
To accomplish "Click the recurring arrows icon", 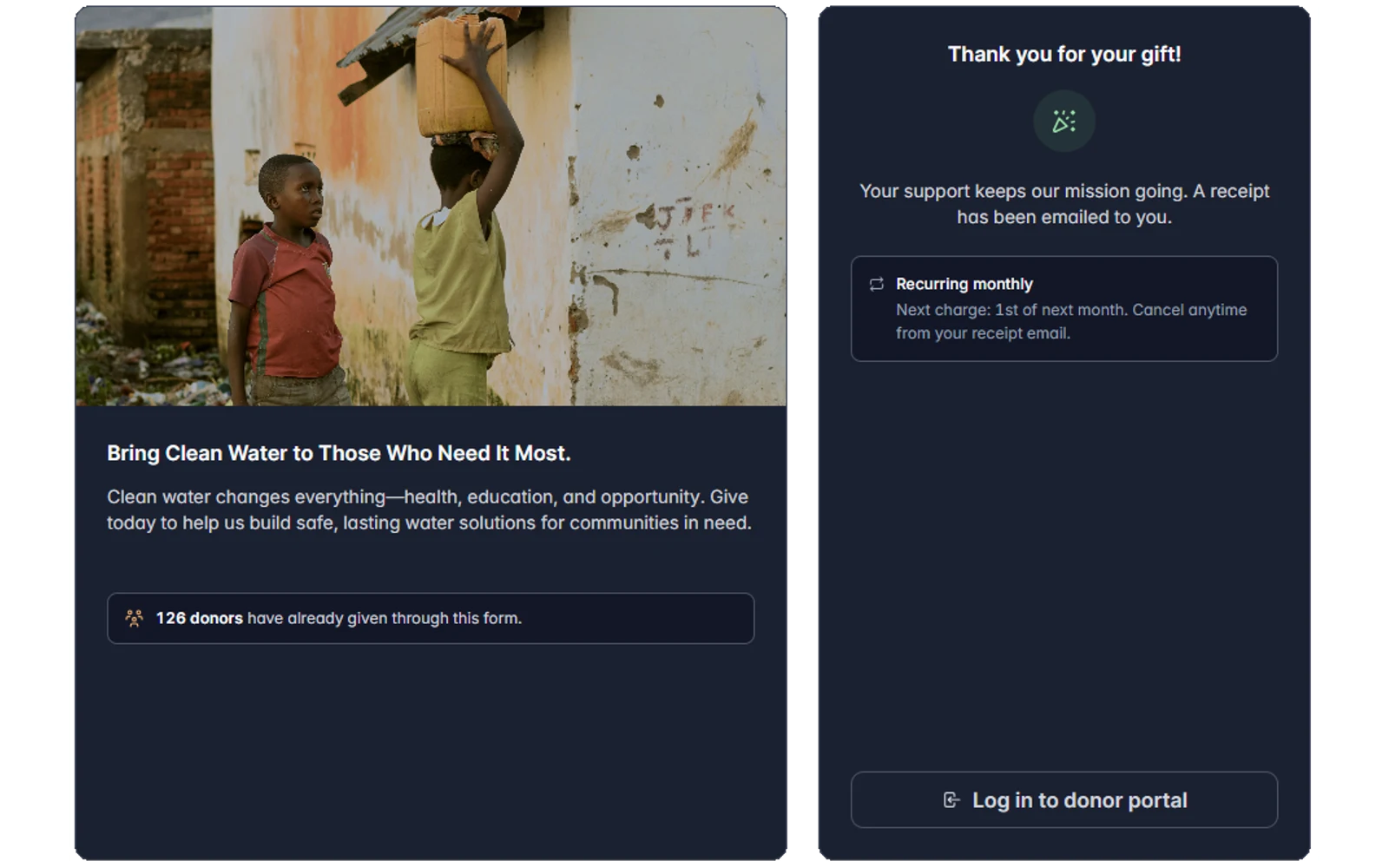I will [877, 284].
